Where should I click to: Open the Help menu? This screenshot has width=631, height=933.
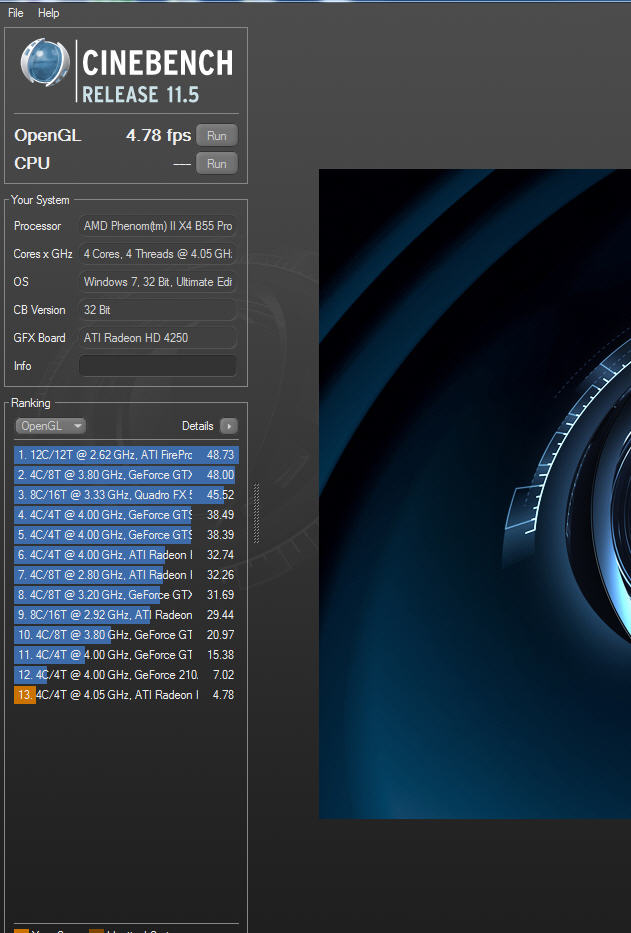(x=48, y=12)
